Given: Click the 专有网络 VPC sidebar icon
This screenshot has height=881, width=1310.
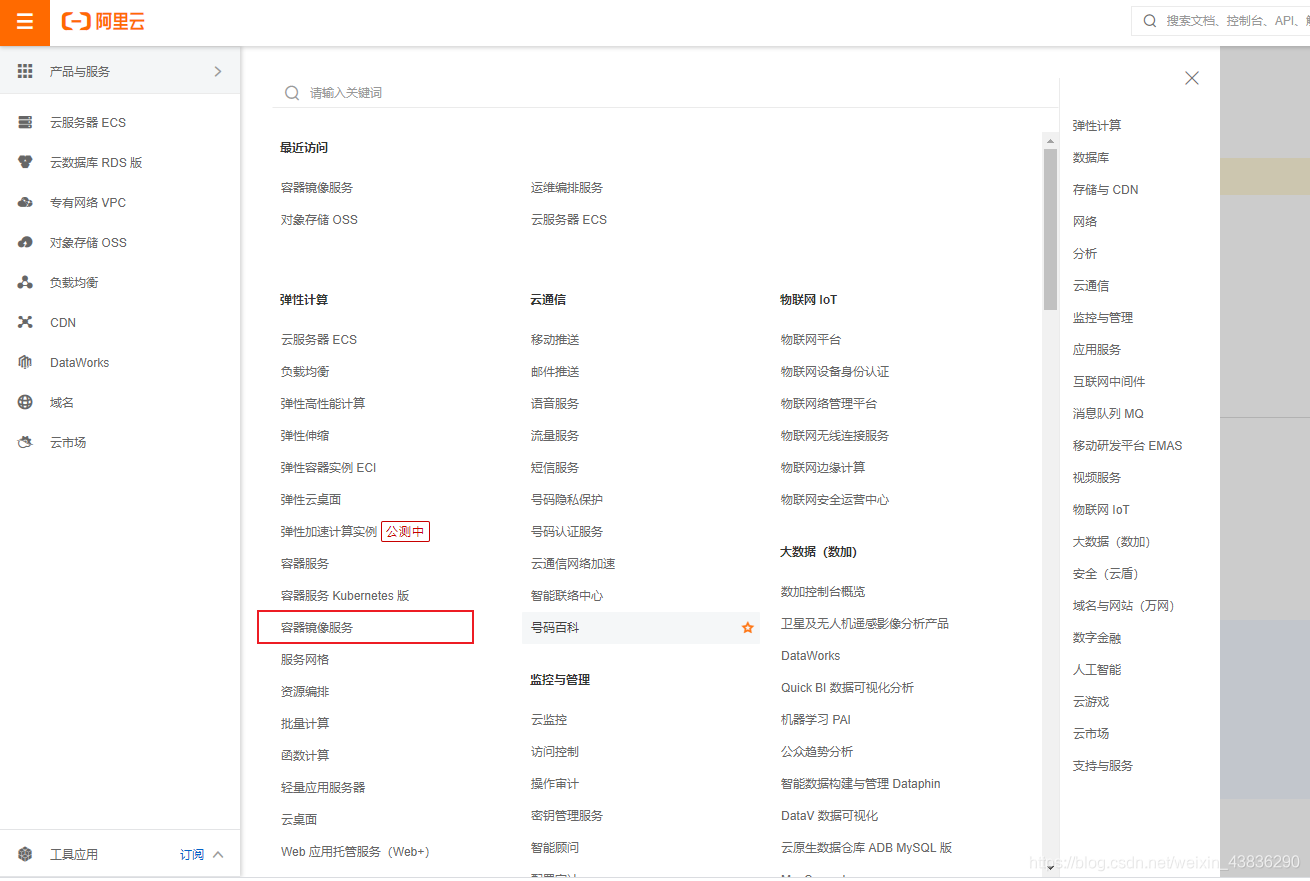Looking at the screenshot, I should 25,202.
